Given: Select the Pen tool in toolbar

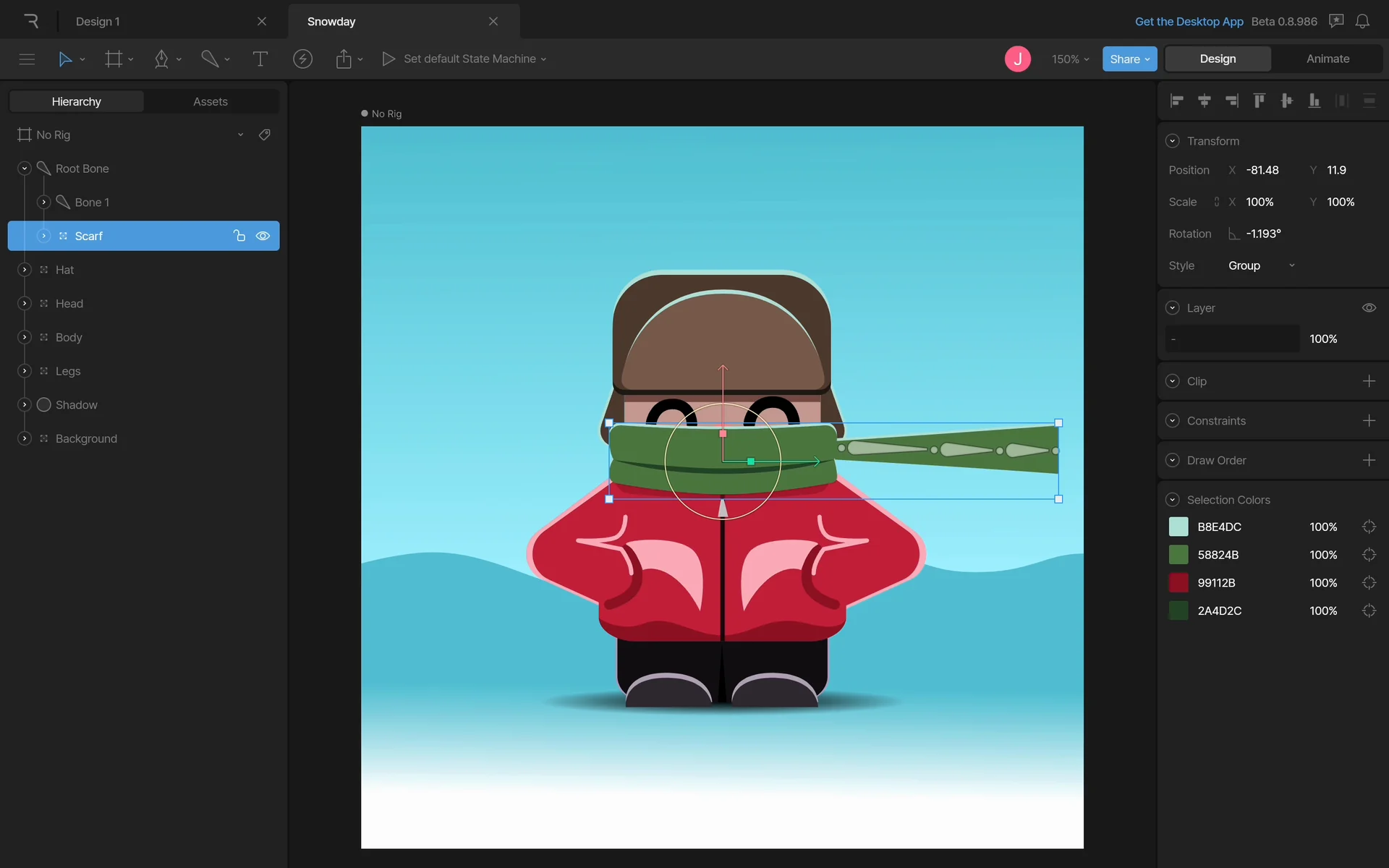Looking at the screenshot, I should (161, 59).
